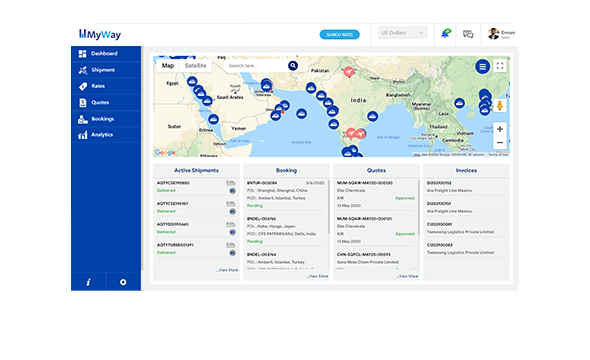590x360 pixels.
Task: Click the ship marker near Egypt coast
Action: pos(192,81)
